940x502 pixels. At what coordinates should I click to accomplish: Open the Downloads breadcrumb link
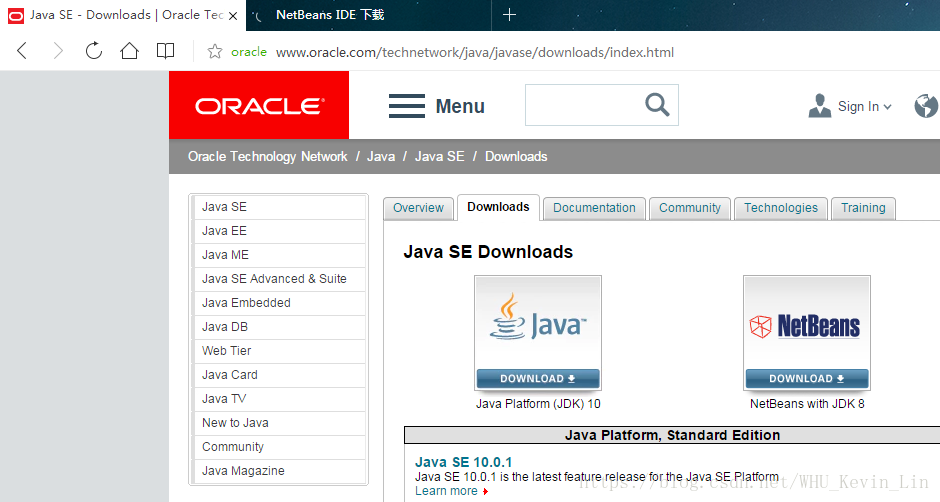coord(516,157)
